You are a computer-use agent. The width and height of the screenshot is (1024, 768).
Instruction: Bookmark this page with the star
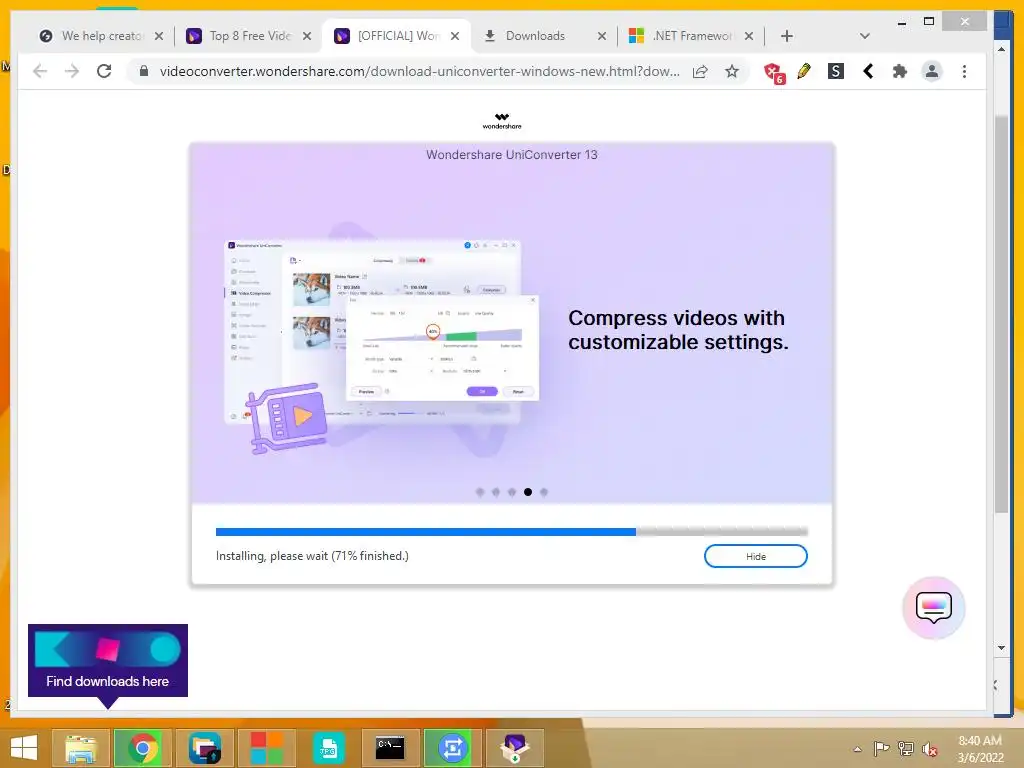click(732, 71)
